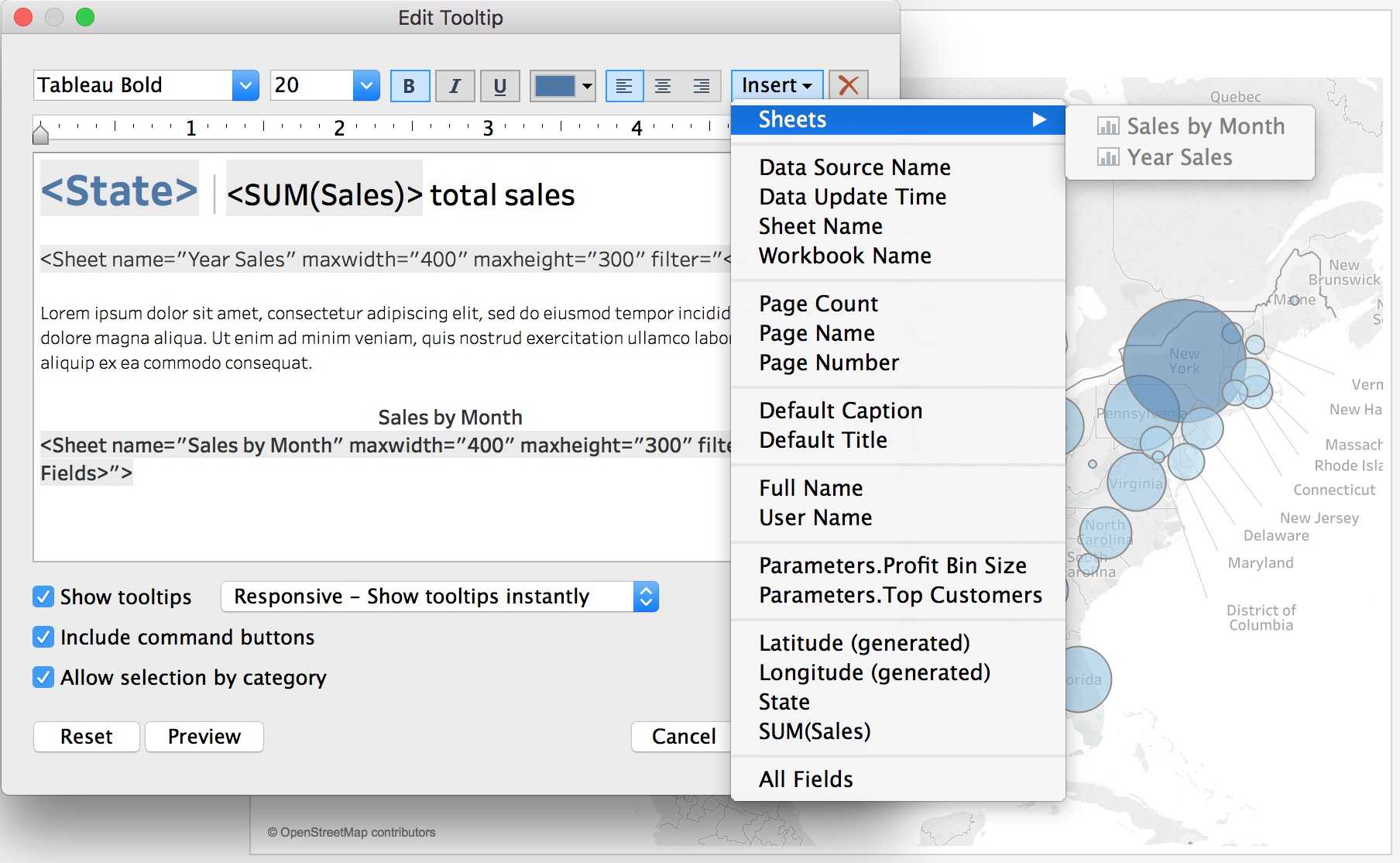Click the Cancel button
Screen dimensions: 1400x863
681,737
